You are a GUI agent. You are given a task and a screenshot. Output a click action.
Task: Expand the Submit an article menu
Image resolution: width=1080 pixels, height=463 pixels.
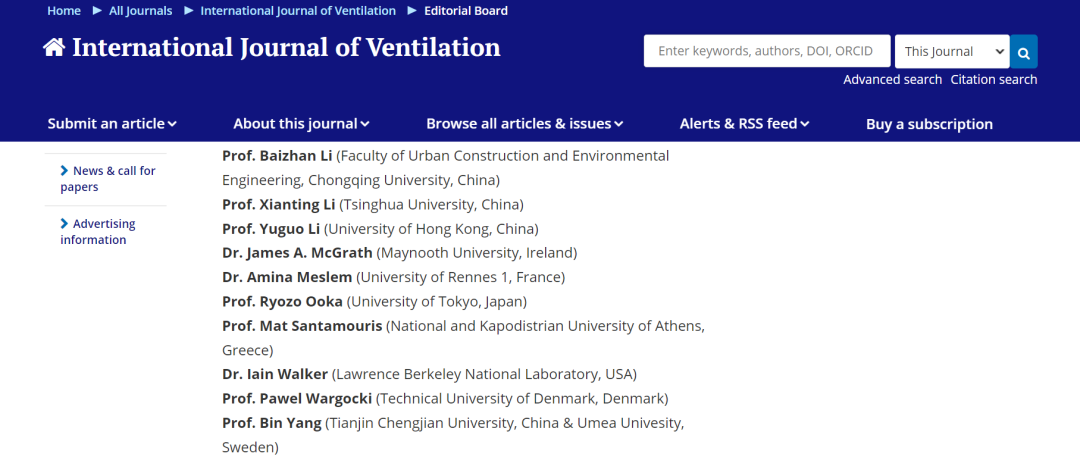tap(112, 124)
